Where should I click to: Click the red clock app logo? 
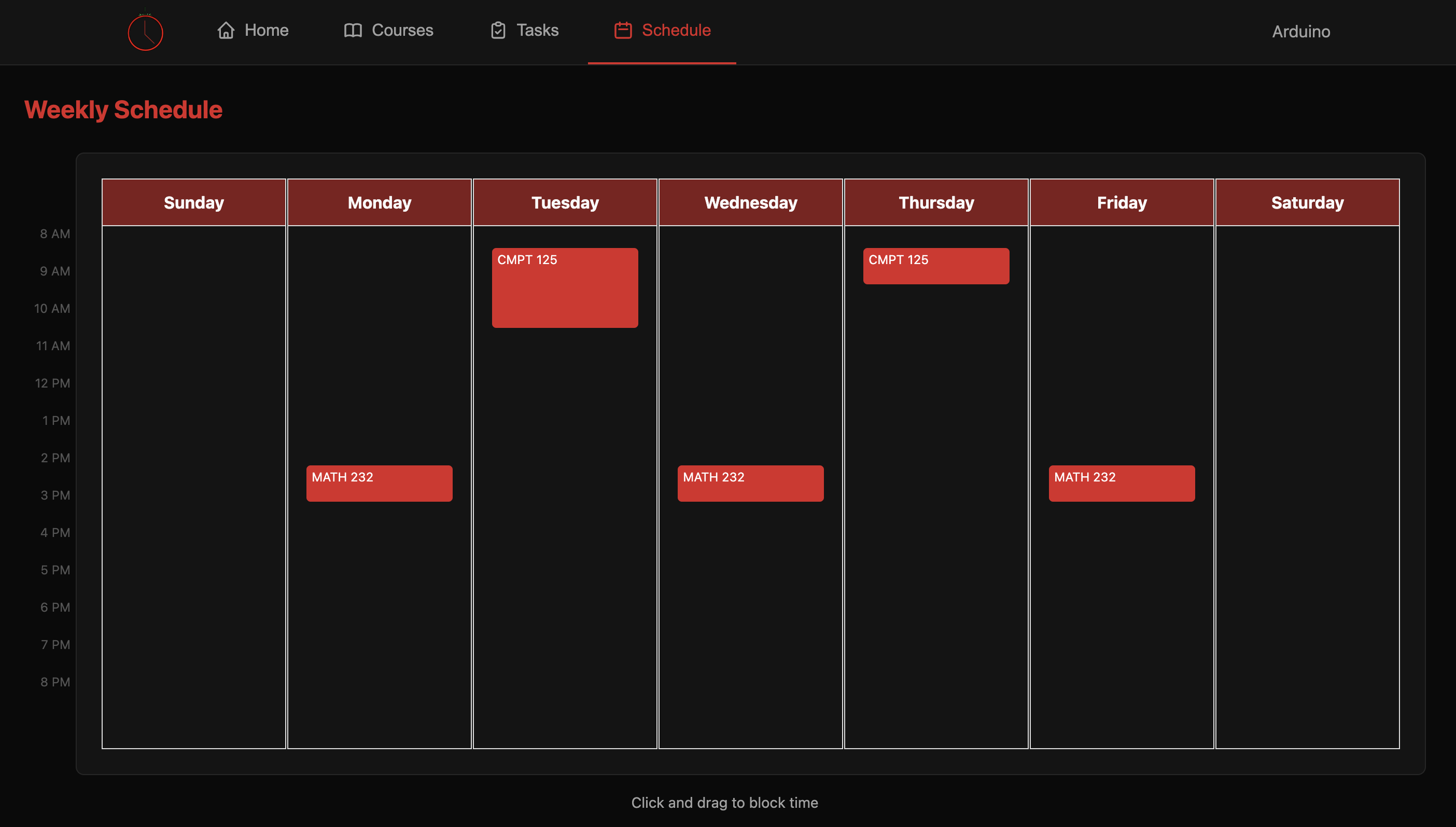tap(145, 32)
